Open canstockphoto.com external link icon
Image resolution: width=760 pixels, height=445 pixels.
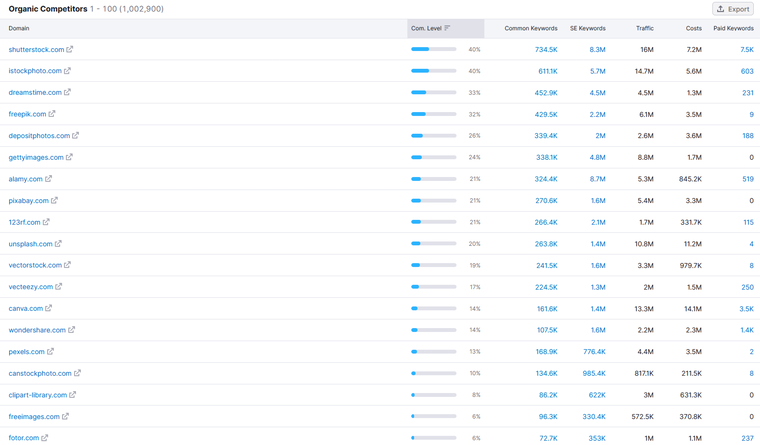[78, 373]
